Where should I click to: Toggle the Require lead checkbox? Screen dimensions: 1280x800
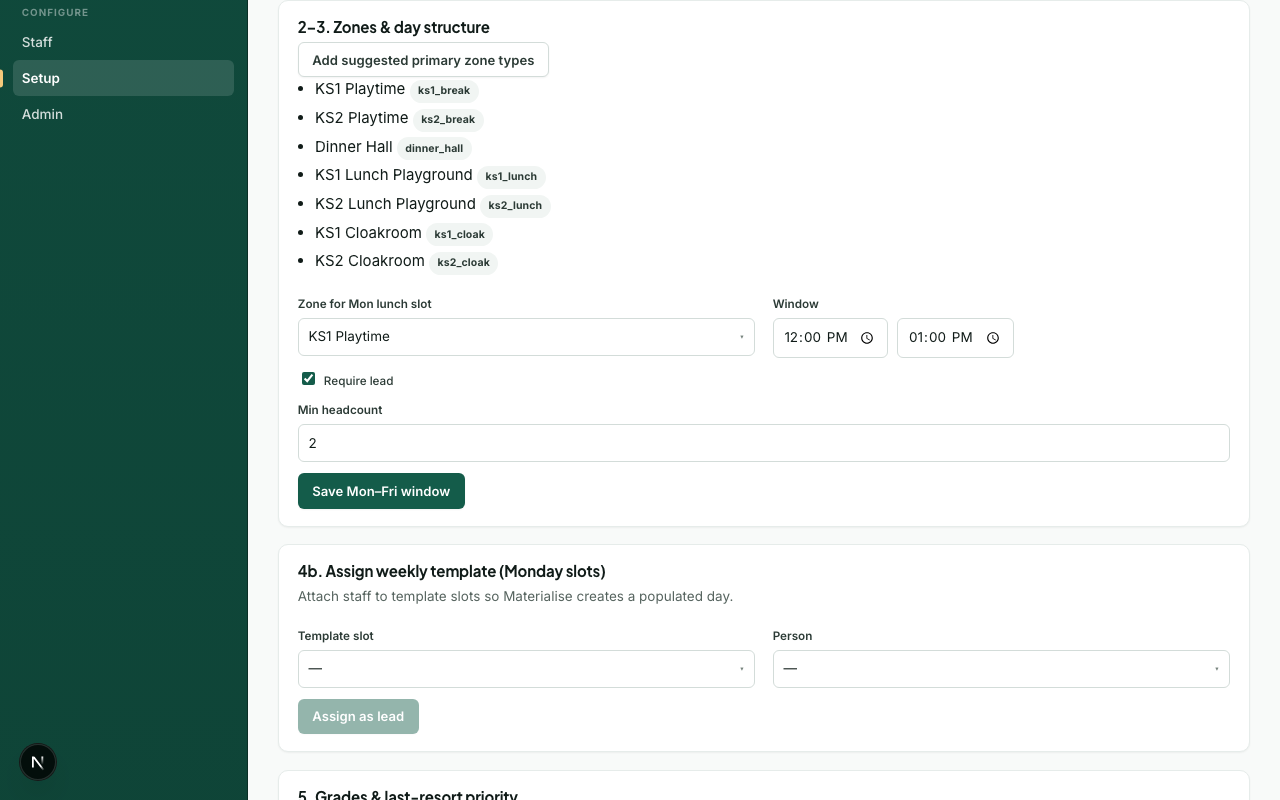308,379
